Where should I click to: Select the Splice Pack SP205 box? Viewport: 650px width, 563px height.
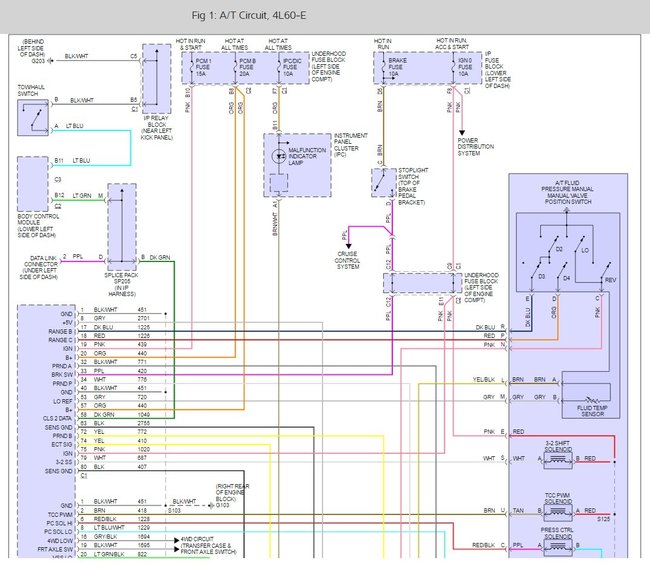click(x=122, y=226)
